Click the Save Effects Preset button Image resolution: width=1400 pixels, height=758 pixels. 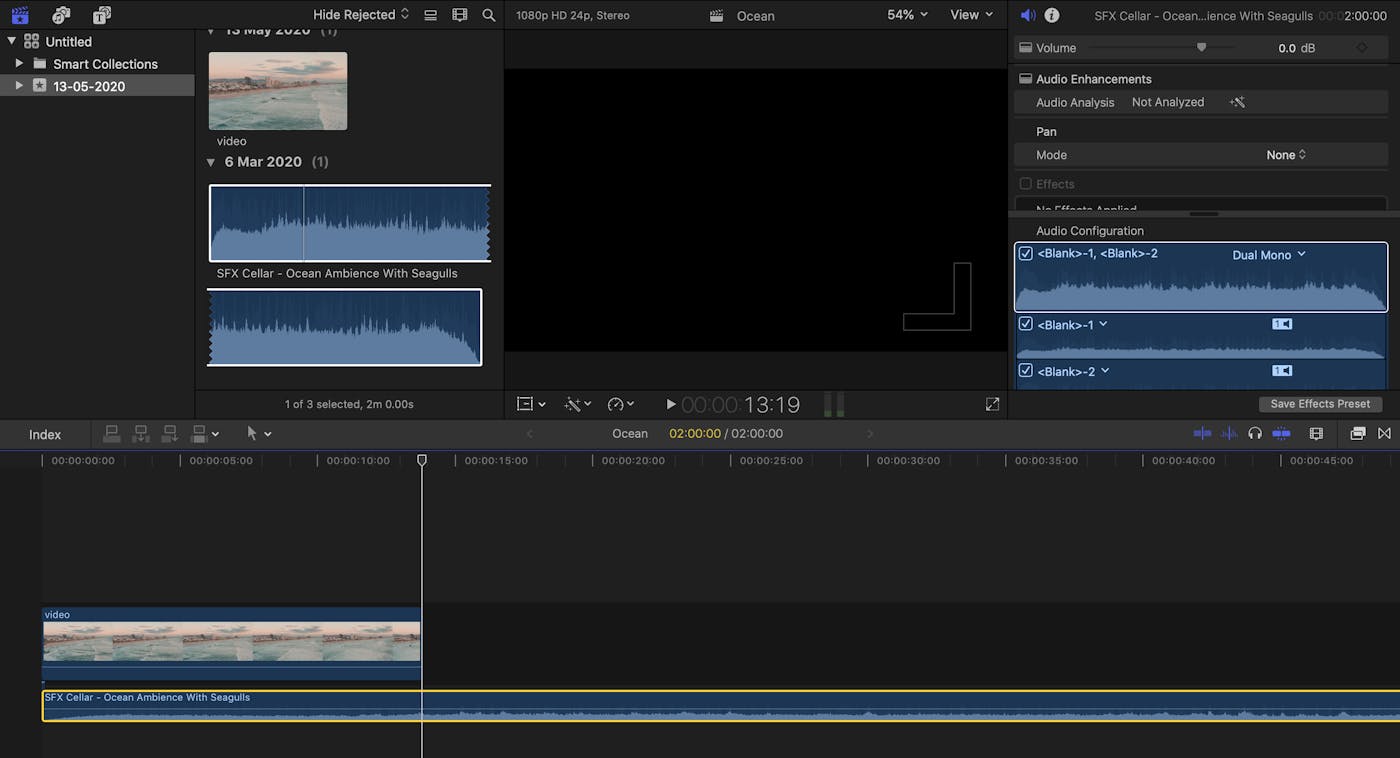(1320, 404)
